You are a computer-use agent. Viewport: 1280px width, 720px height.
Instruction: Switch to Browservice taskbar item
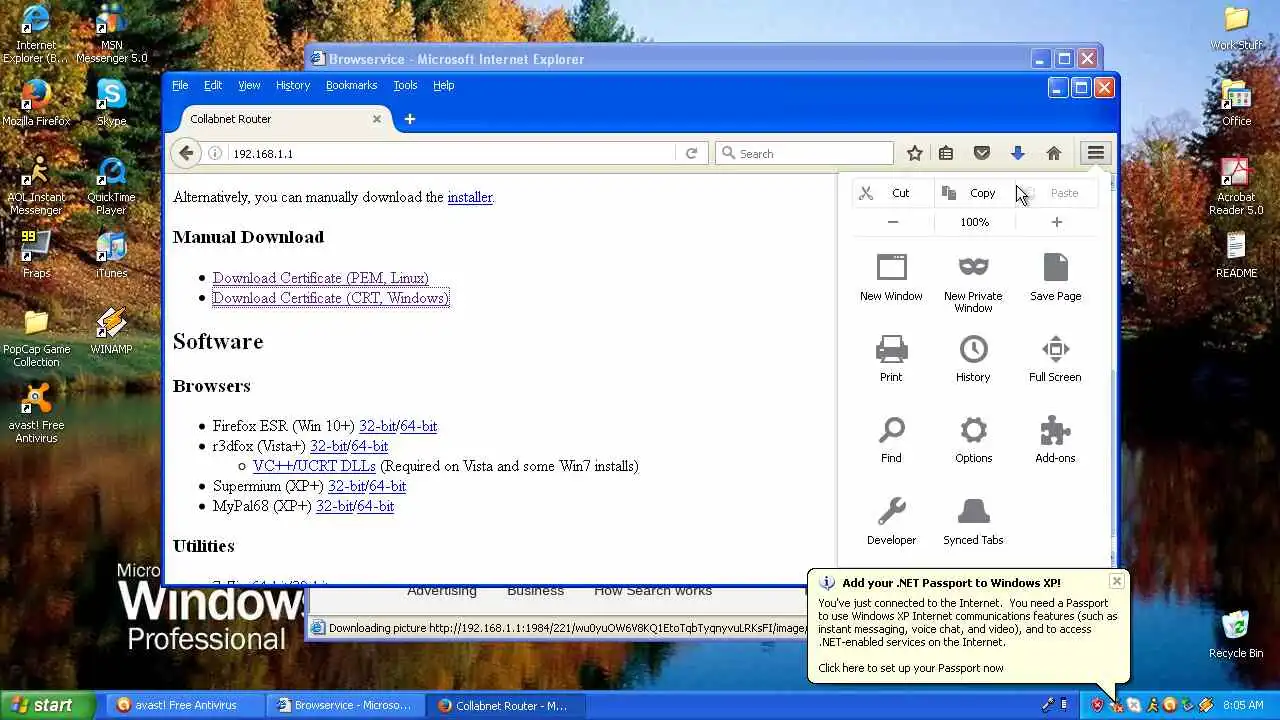(x=345, y=705)
